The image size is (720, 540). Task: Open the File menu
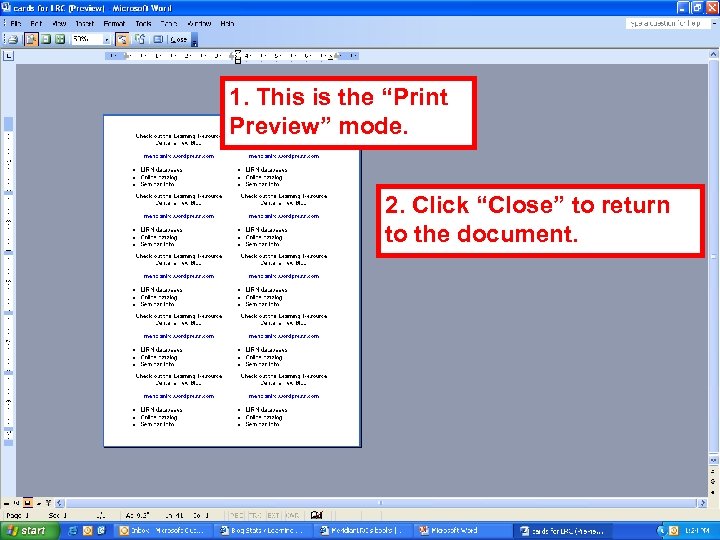(16, 23)
